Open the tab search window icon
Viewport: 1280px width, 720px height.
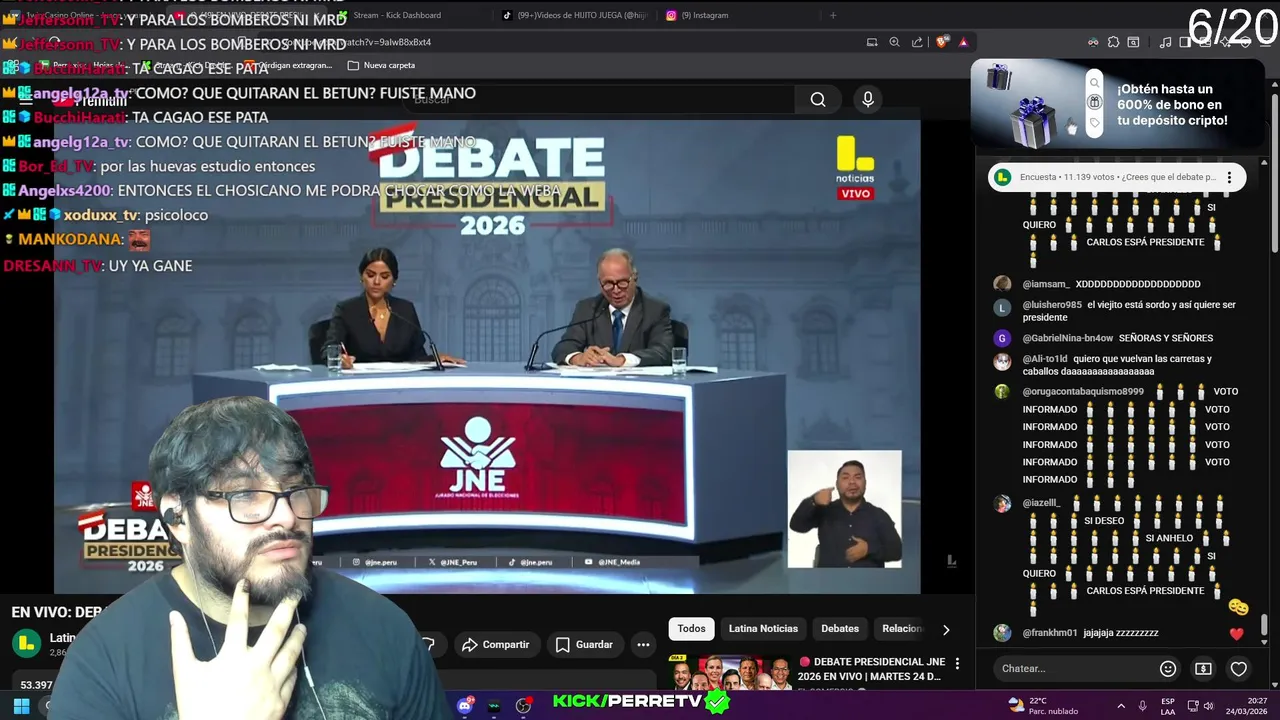click(x=1133, y=42)
